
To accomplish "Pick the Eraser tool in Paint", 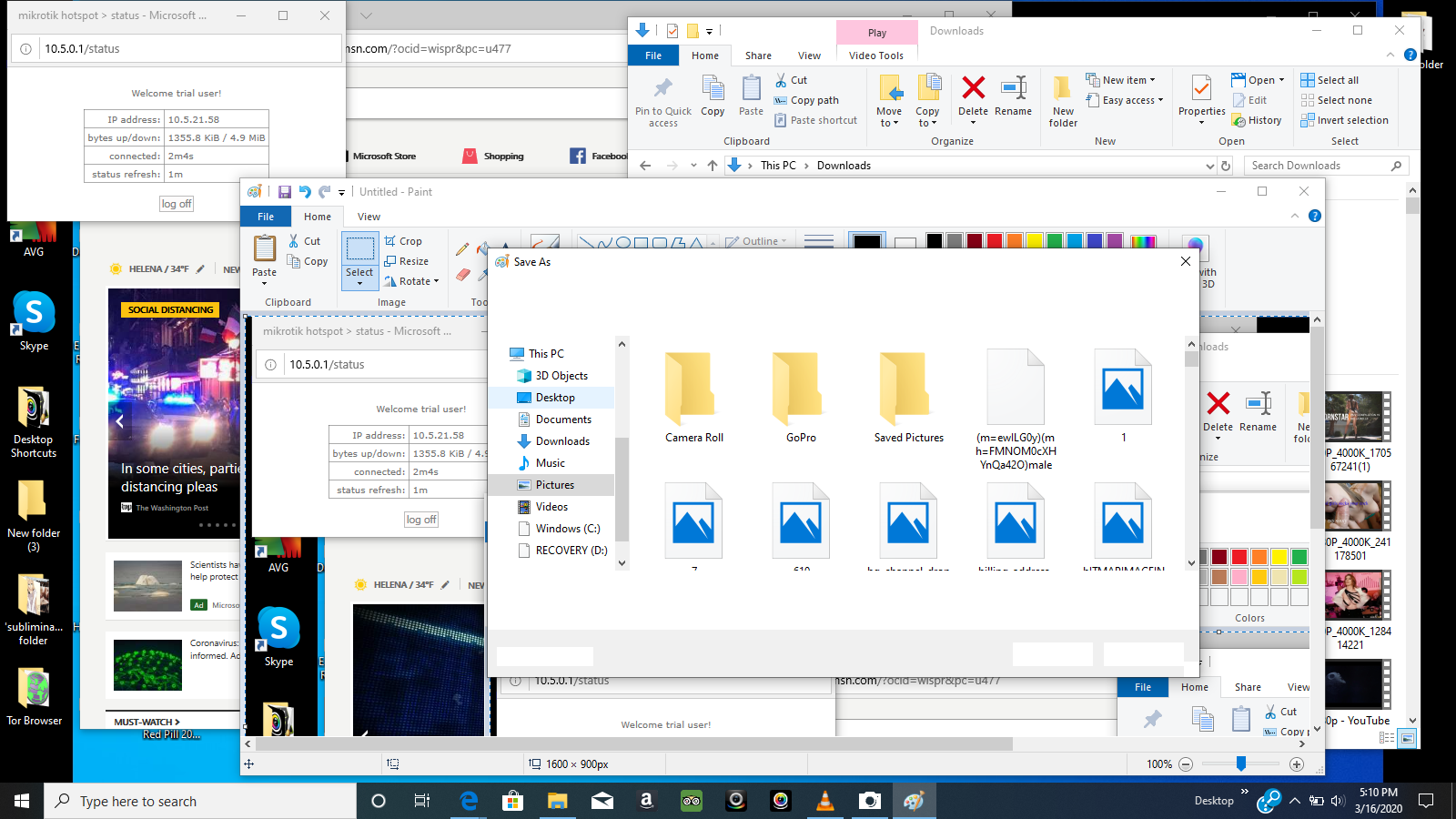I will (x=463, y=274).
